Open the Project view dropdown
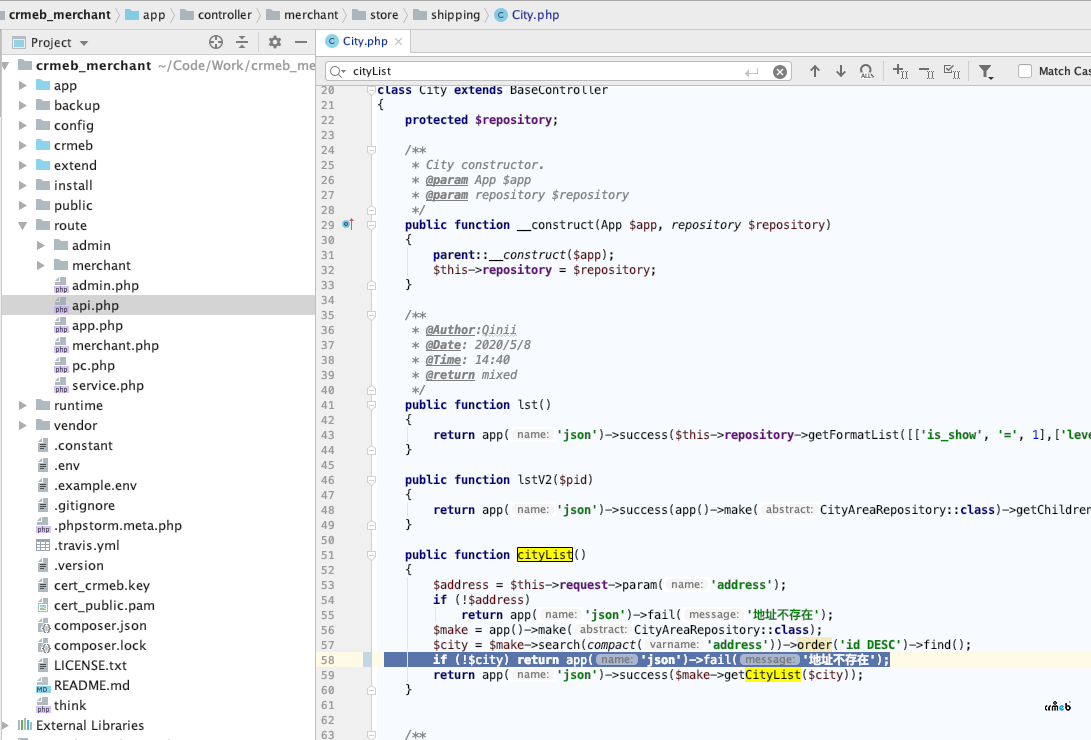This screenshot has height=740, width=1091. (x=84, y=43)
